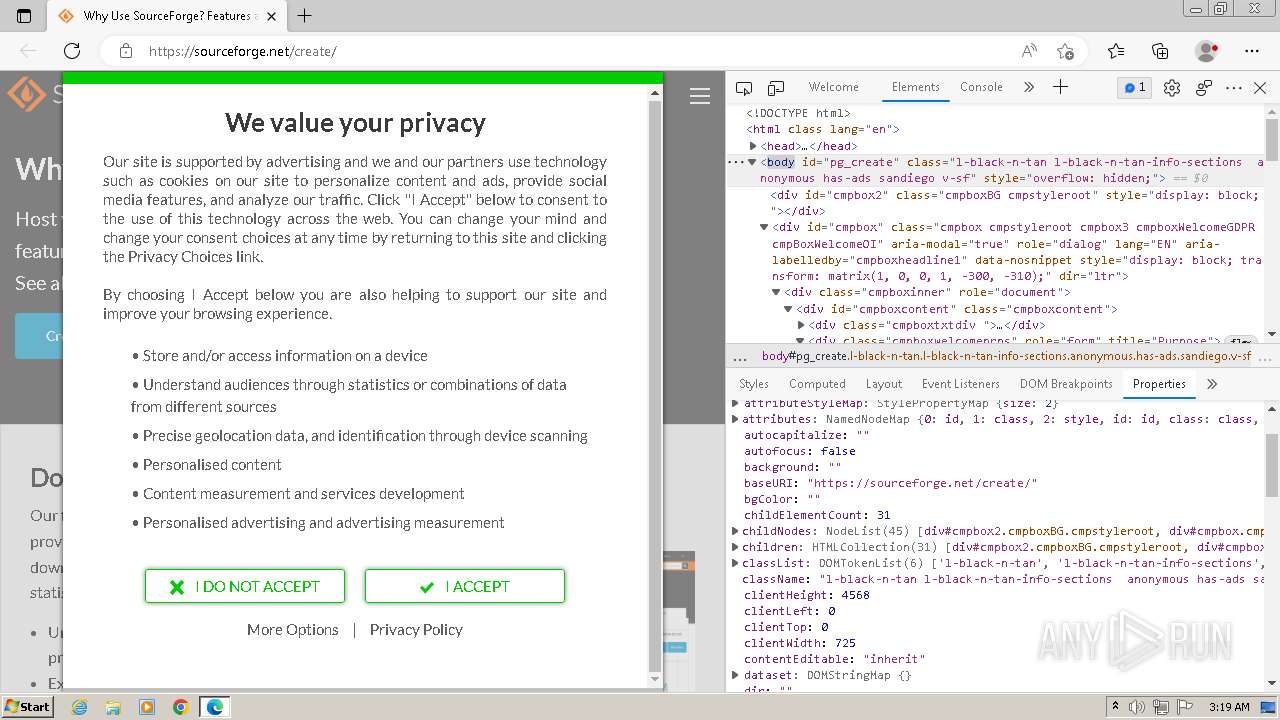Screen dimensions: 1280x720
Task: Expand the cmpboxtxtdiv node
Action: click(801, 325)
